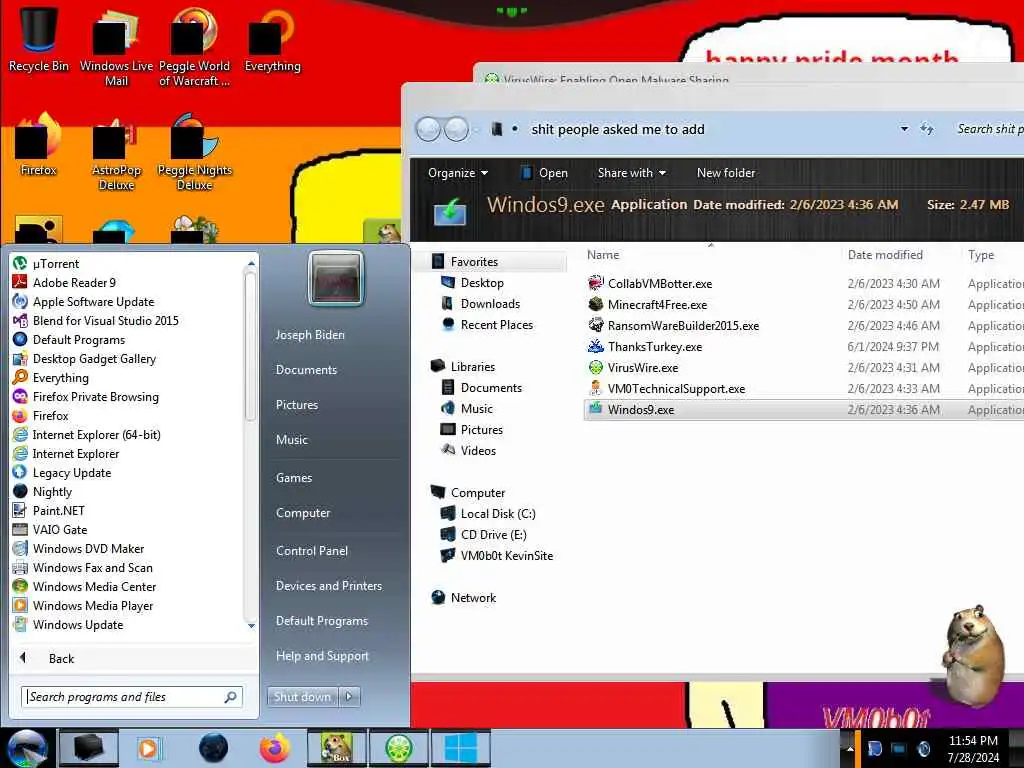Image resolution: width=1024 pixels, height=768 pixels.
Task: Launch Windows Live Mail desktop shortcut
Action: coord(116,46)
